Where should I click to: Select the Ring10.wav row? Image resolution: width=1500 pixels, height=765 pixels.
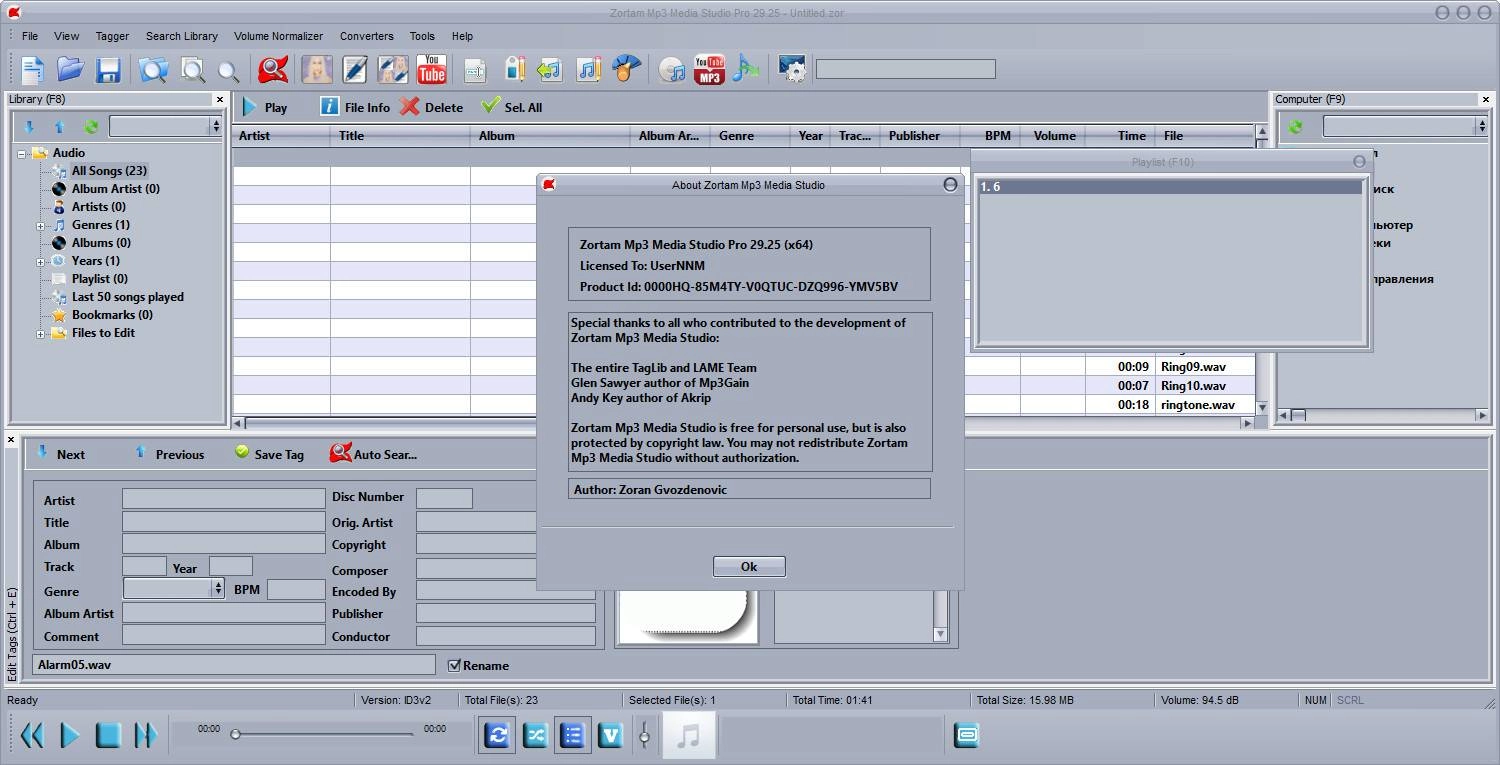coord(744,386)
